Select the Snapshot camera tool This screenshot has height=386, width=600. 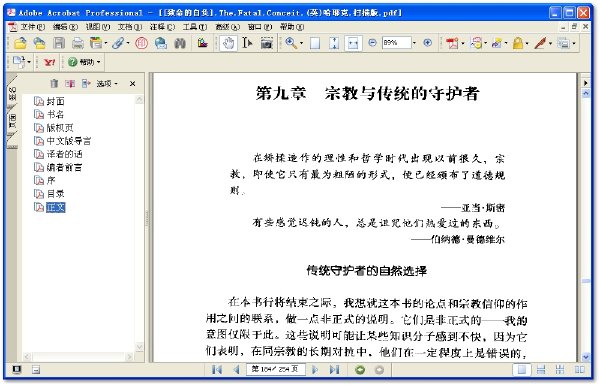coord(267,43)
